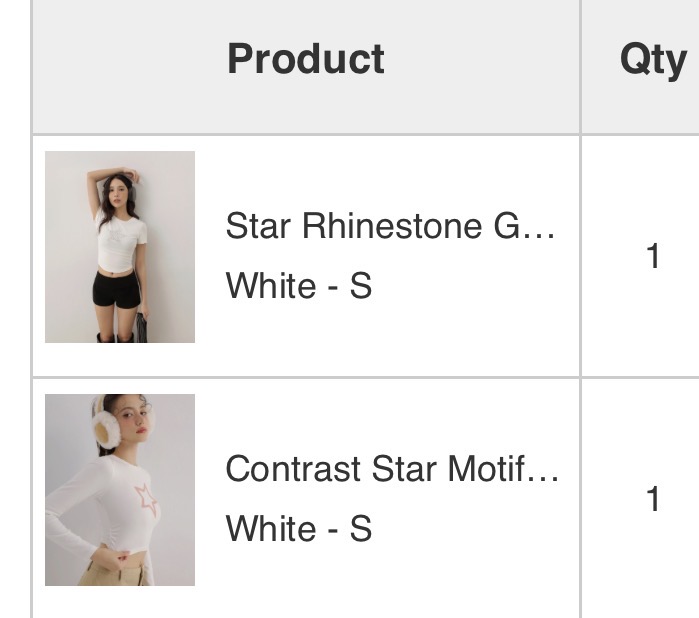Open the Contrast Star Motif product thumbnail

click(x=120, y=490)
